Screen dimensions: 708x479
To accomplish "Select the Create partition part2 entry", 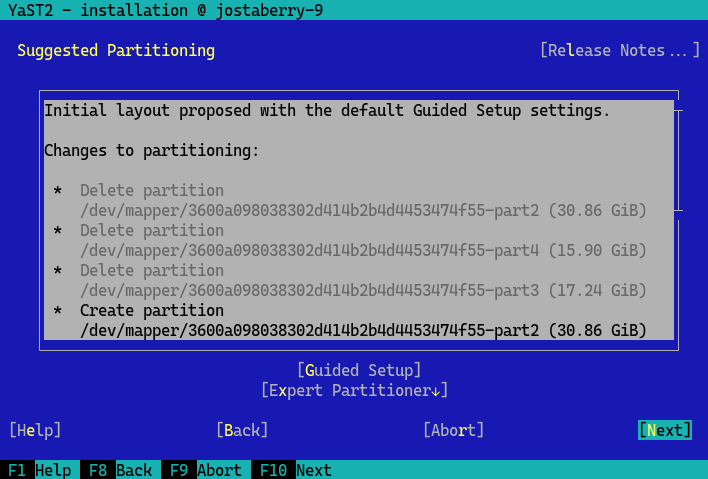I will point(362,321).
